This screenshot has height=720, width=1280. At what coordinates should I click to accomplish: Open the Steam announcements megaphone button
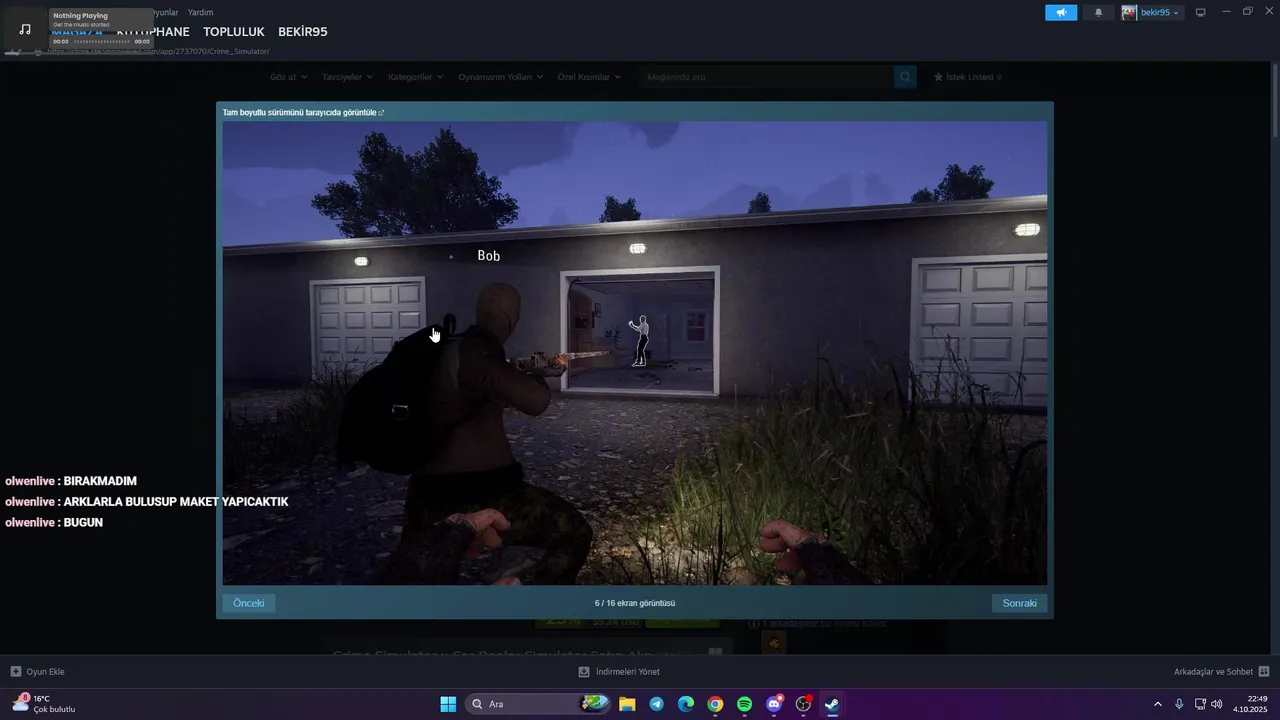(x=1061, y=12)
